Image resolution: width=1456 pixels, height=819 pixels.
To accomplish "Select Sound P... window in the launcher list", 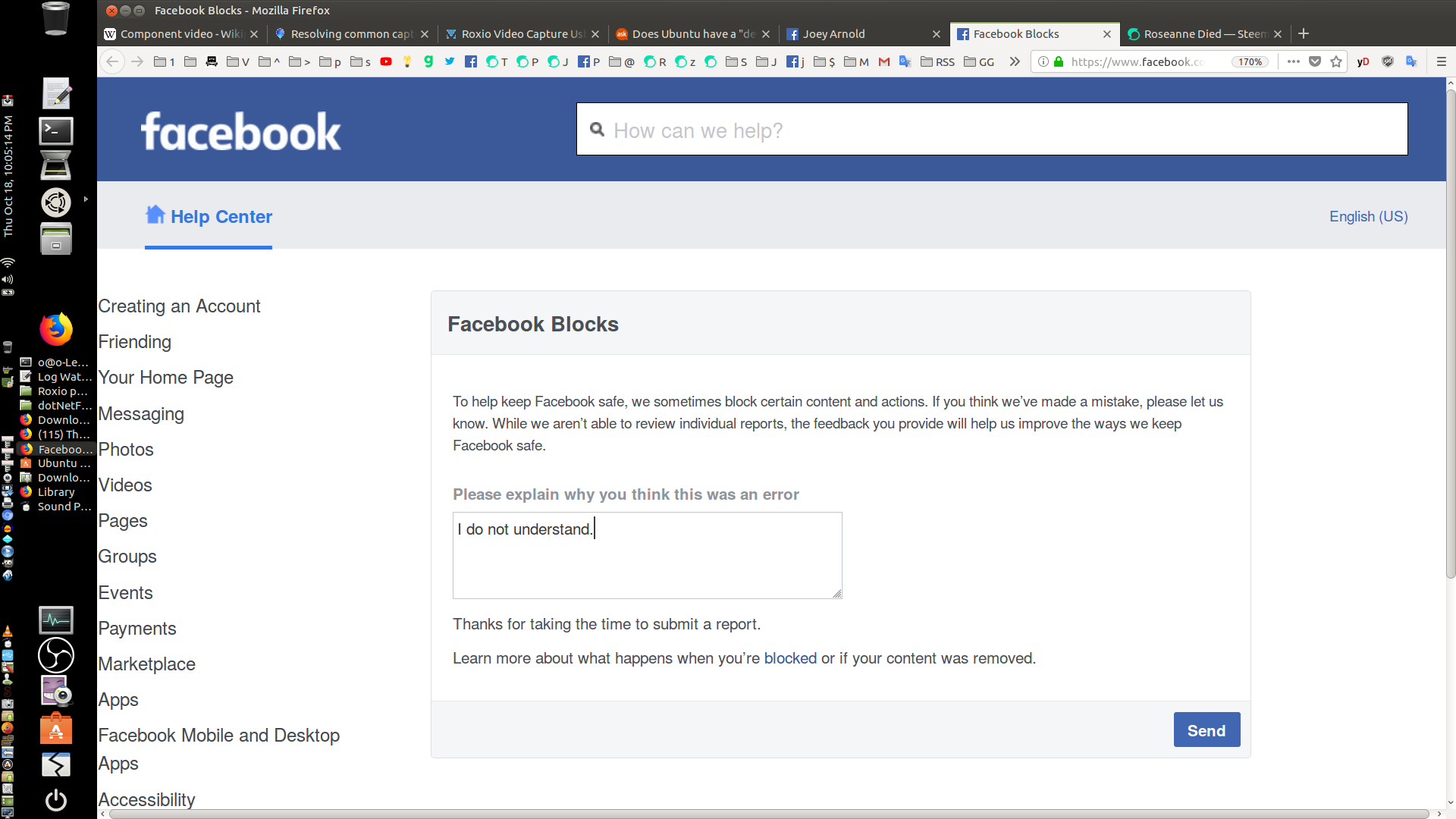I will 56,507.
